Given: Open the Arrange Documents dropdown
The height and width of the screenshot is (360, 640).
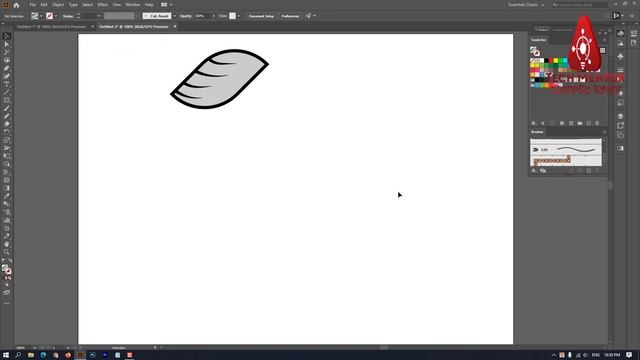Looking at the screenshot, I should [167, 5].
